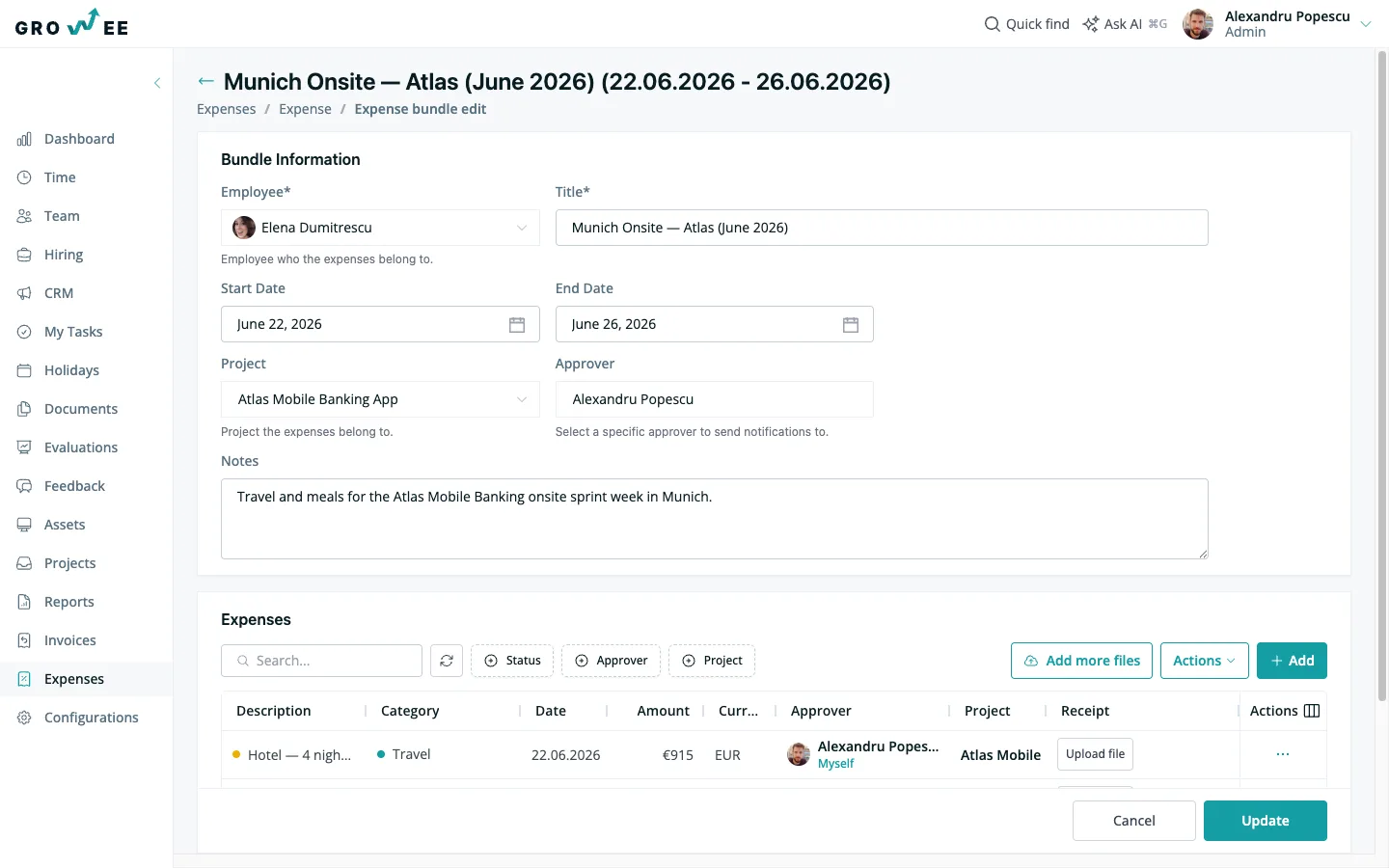Open Quick find search
The width and height of the screenshot is (1389, 868).
click(x=1026, y=24)
